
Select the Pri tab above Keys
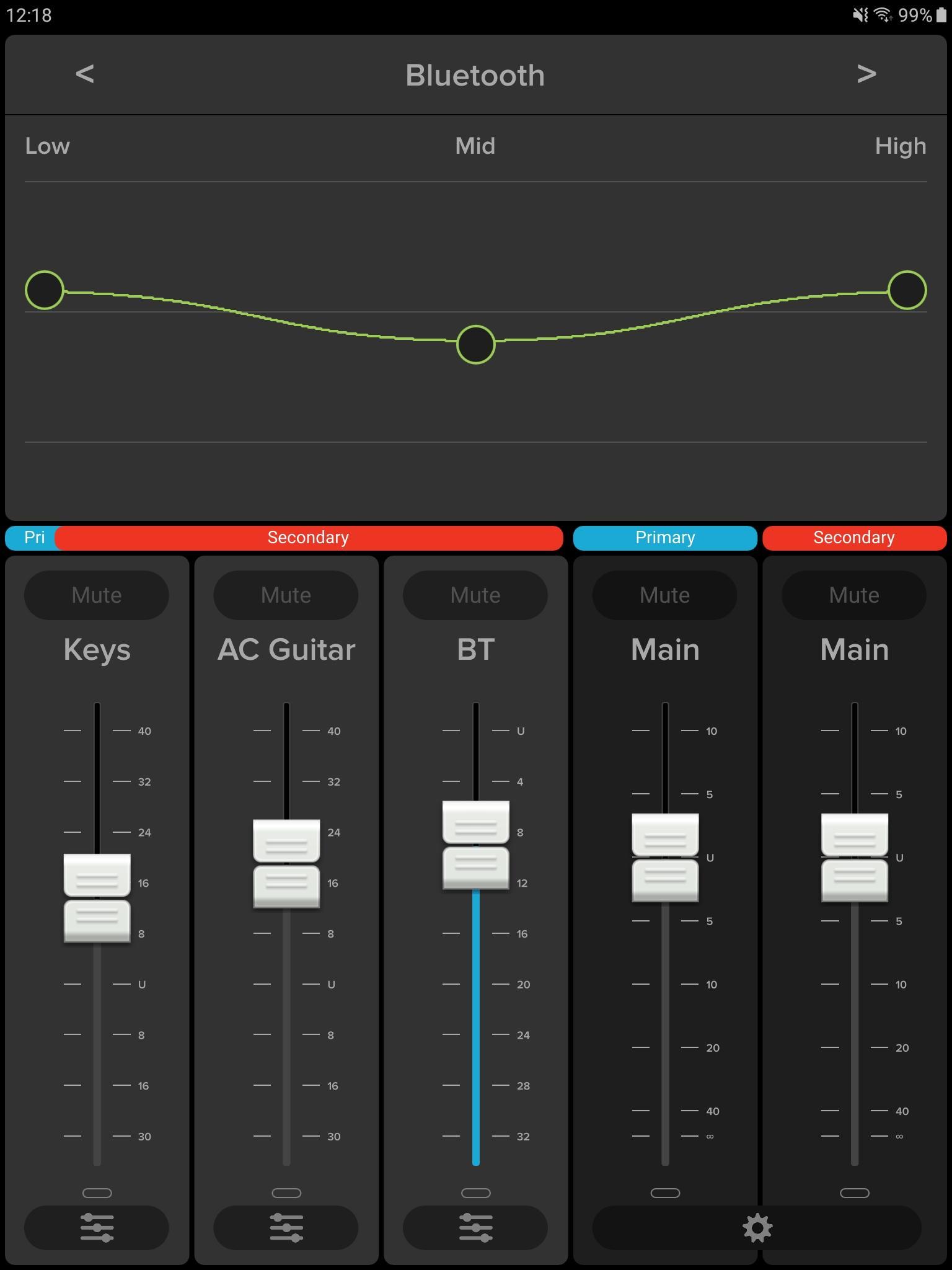tap(32, 538)
